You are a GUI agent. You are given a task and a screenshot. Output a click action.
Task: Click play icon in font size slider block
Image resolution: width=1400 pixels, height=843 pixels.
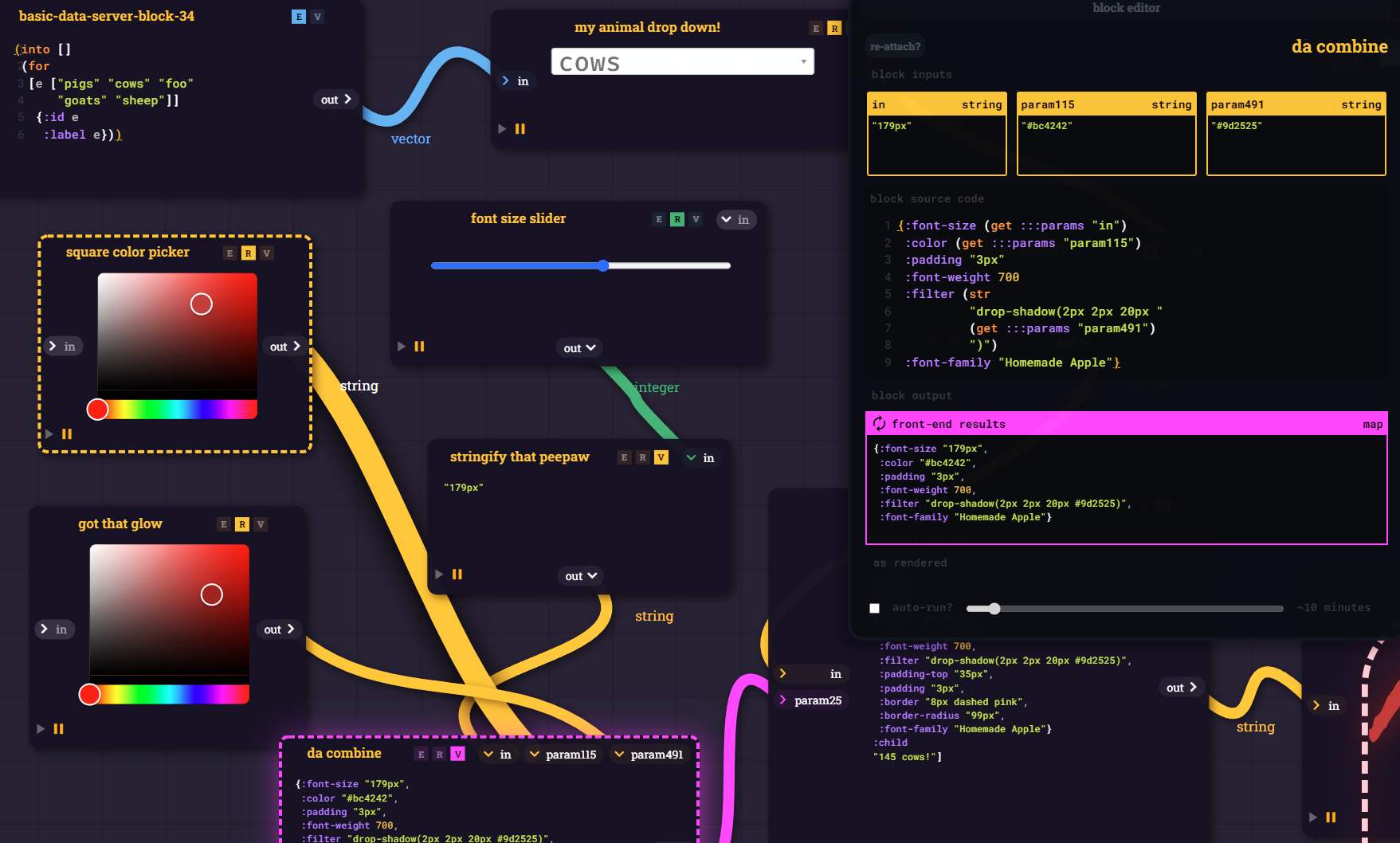coord(402,346)
